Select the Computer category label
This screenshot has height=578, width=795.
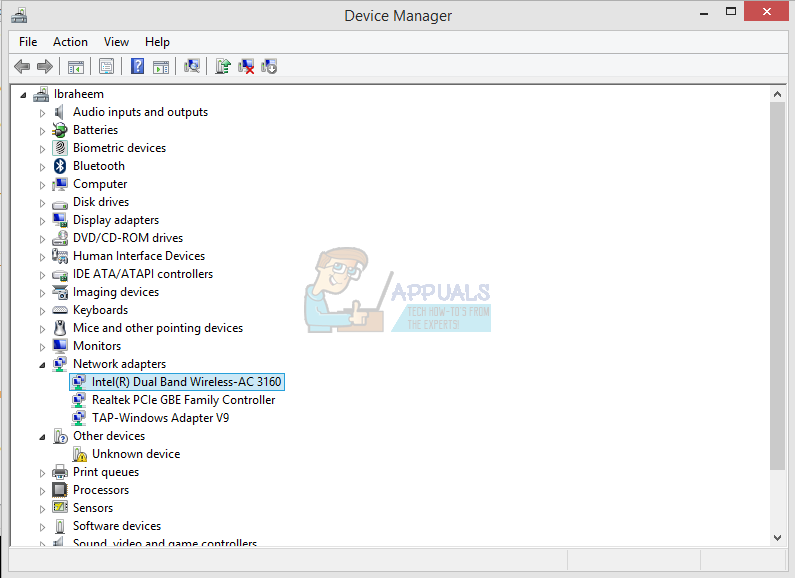tap(100, 184)
